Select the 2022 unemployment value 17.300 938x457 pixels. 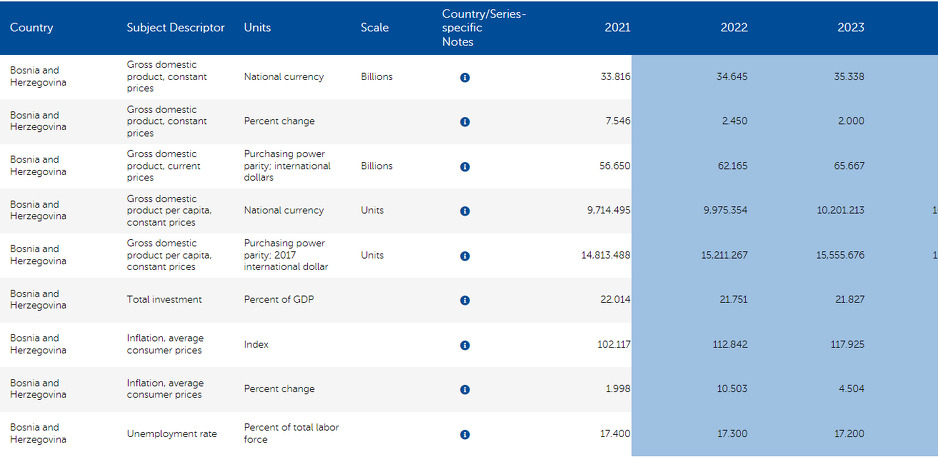(x=732, y=434)
